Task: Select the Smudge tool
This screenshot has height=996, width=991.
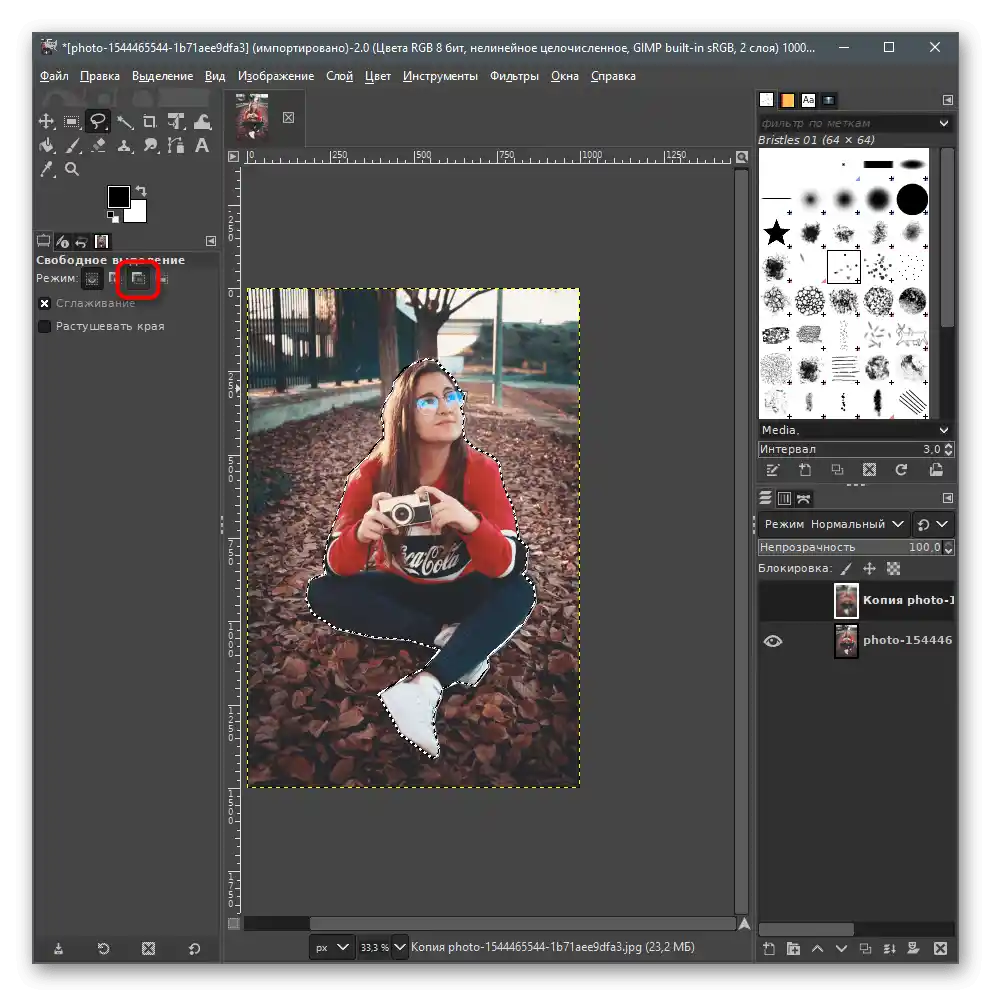Action: [150, 145]
